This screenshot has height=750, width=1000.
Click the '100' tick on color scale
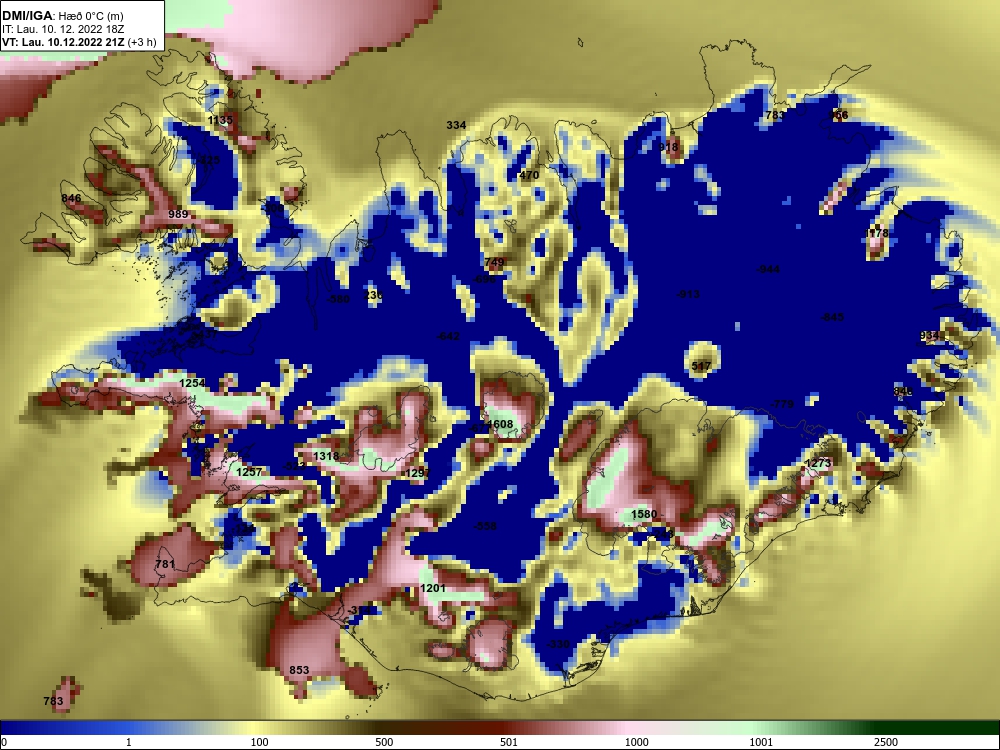[260, 742]
